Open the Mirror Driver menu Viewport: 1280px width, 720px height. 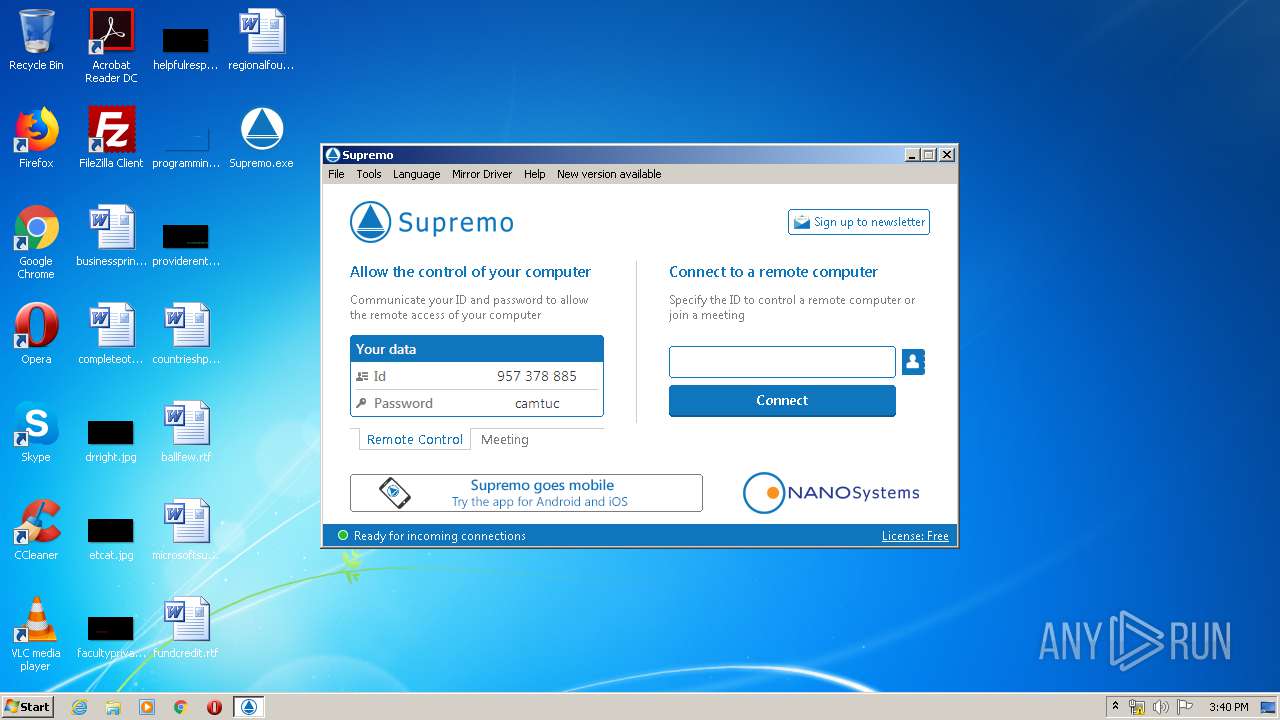point(482,174)
